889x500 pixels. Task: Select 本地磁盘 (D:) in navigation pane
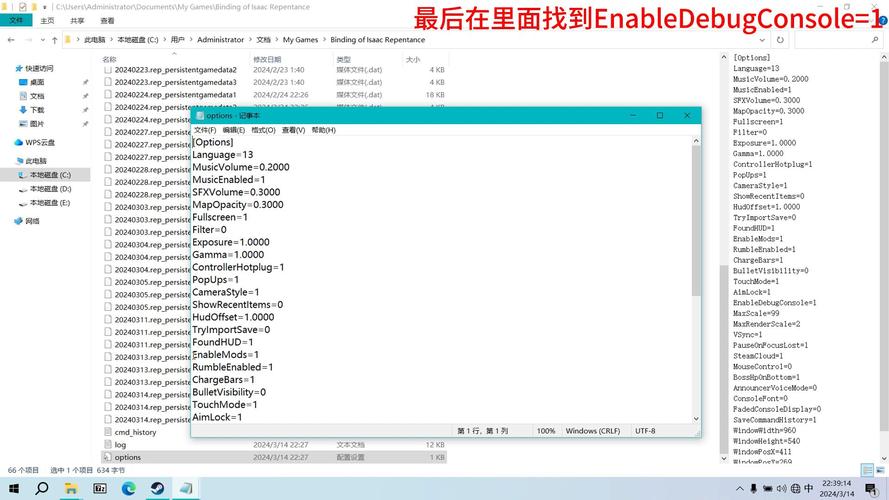[50, 189]
